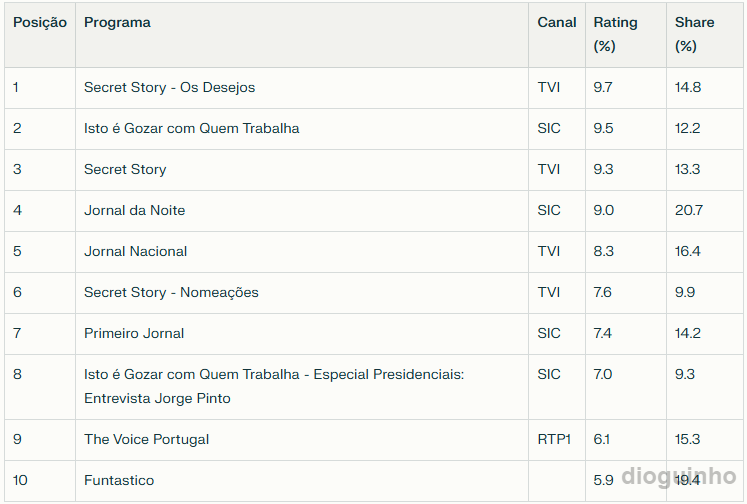Screen dimensions: 747x504
Task: Click the Canal column header
Action: [557, 22]
